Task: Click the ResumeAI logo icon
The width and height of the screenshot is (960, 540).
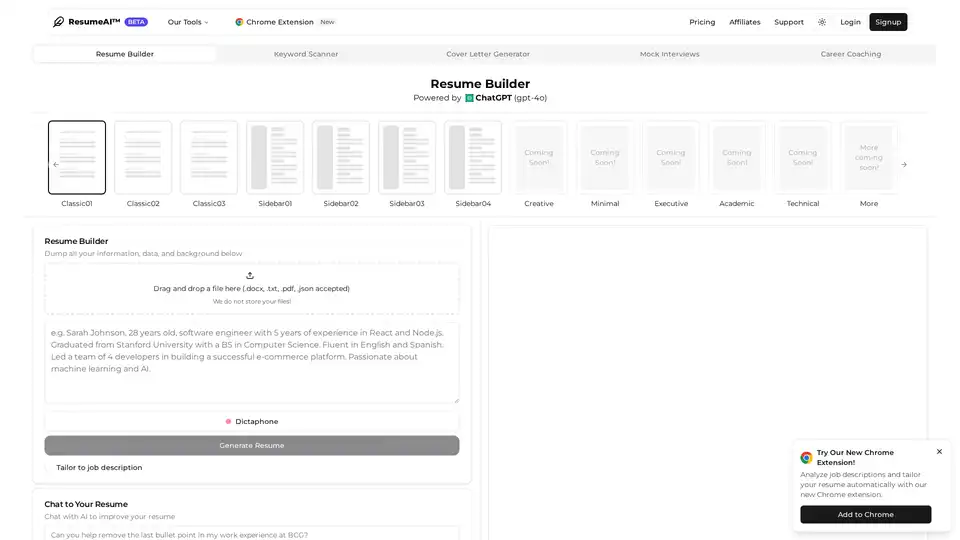Action: 59,22
